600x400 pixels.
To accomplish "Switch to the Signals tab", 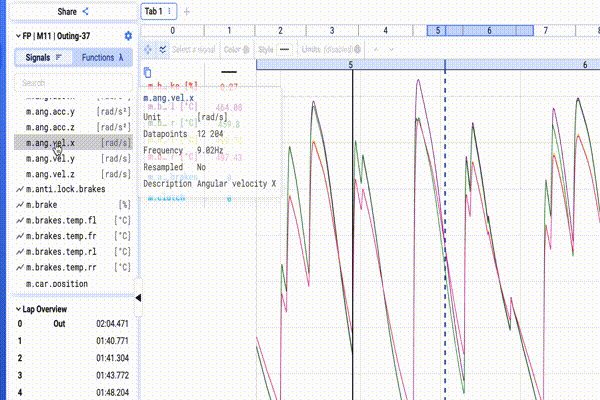I will [x=43, y=57].
